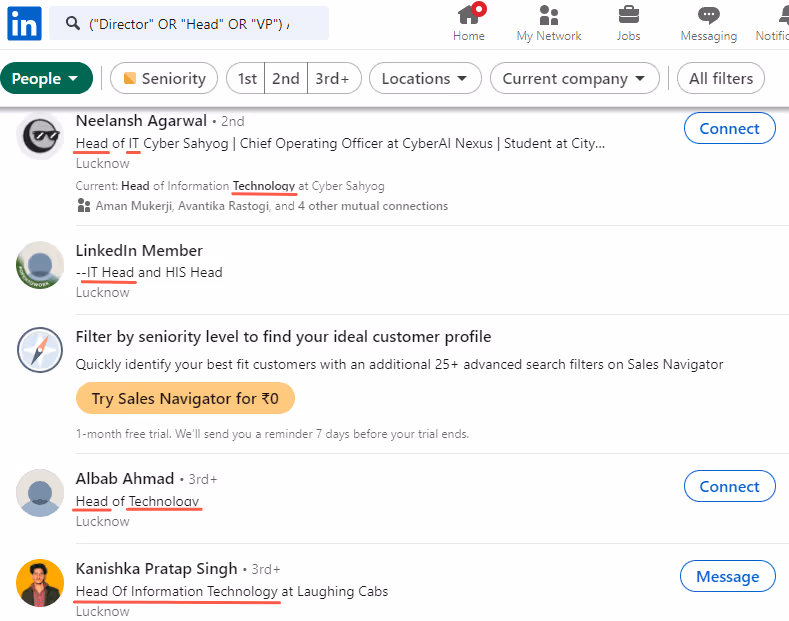Click the mutual connections text link
This screenshot has height=621, width=789.
click(x=272, y=206)
